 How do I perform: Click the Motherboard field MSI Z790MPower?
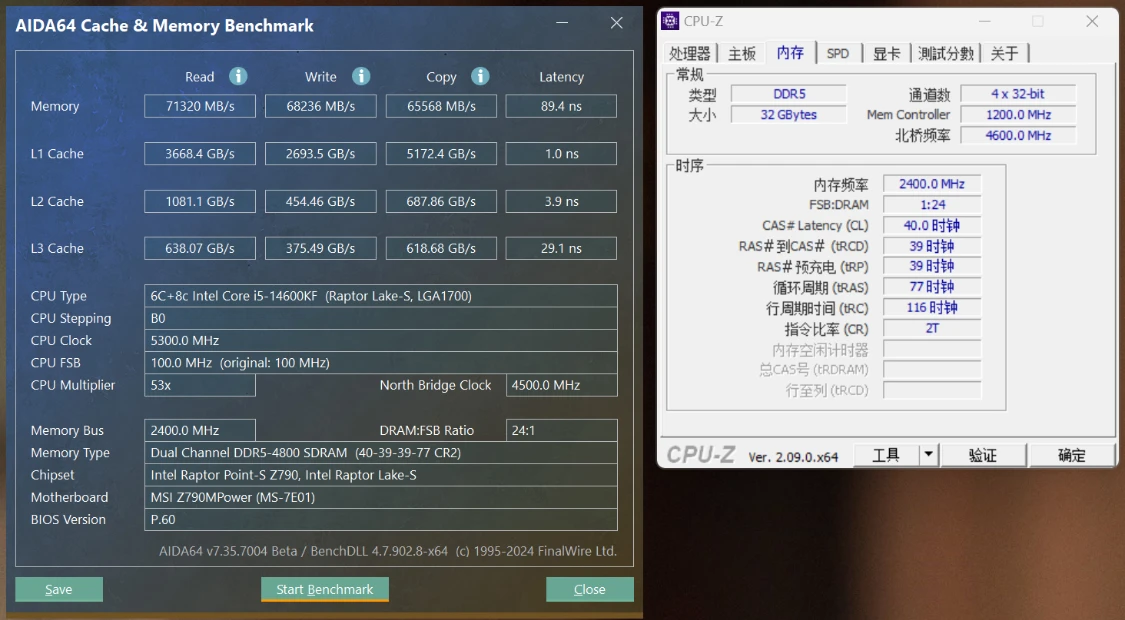(381, 497)
